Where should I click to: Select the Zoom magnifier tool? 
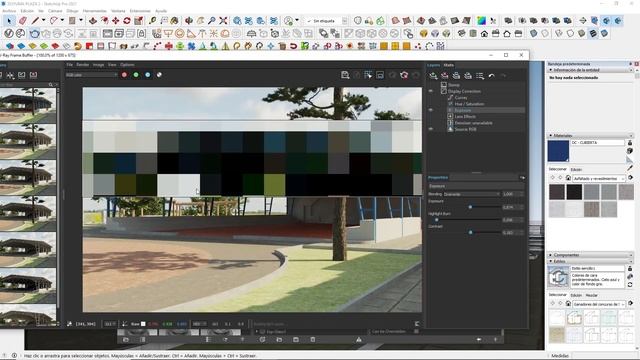point(212,20)
